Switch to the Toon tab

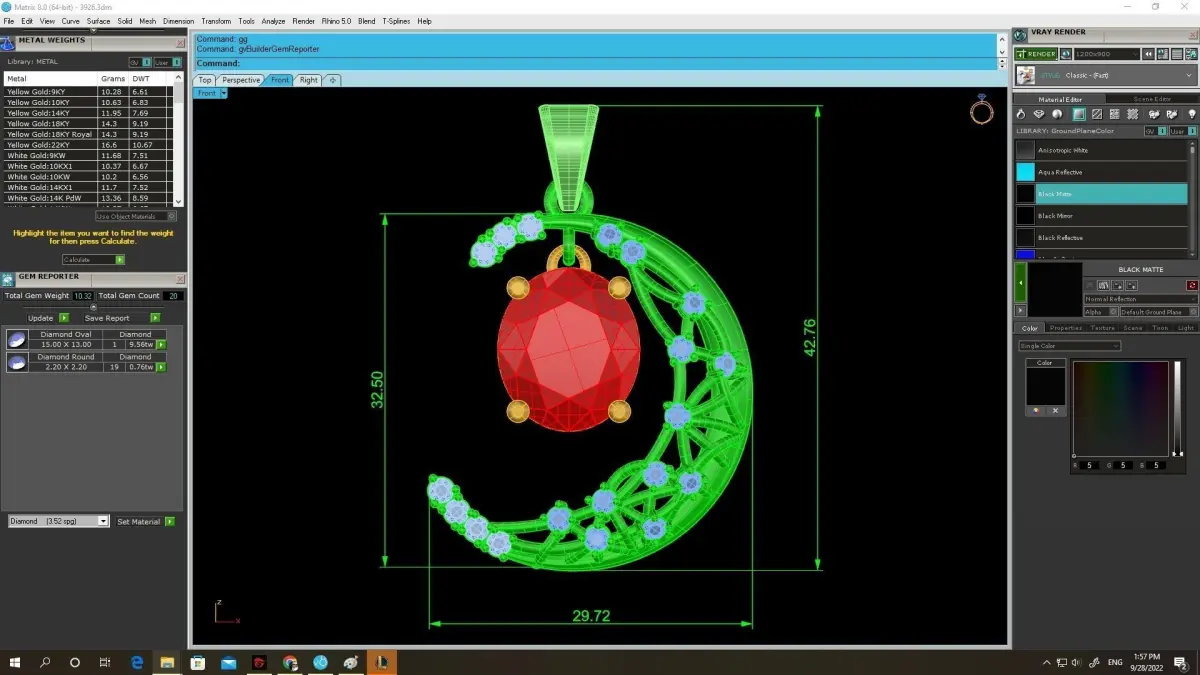pos(1160,328)
